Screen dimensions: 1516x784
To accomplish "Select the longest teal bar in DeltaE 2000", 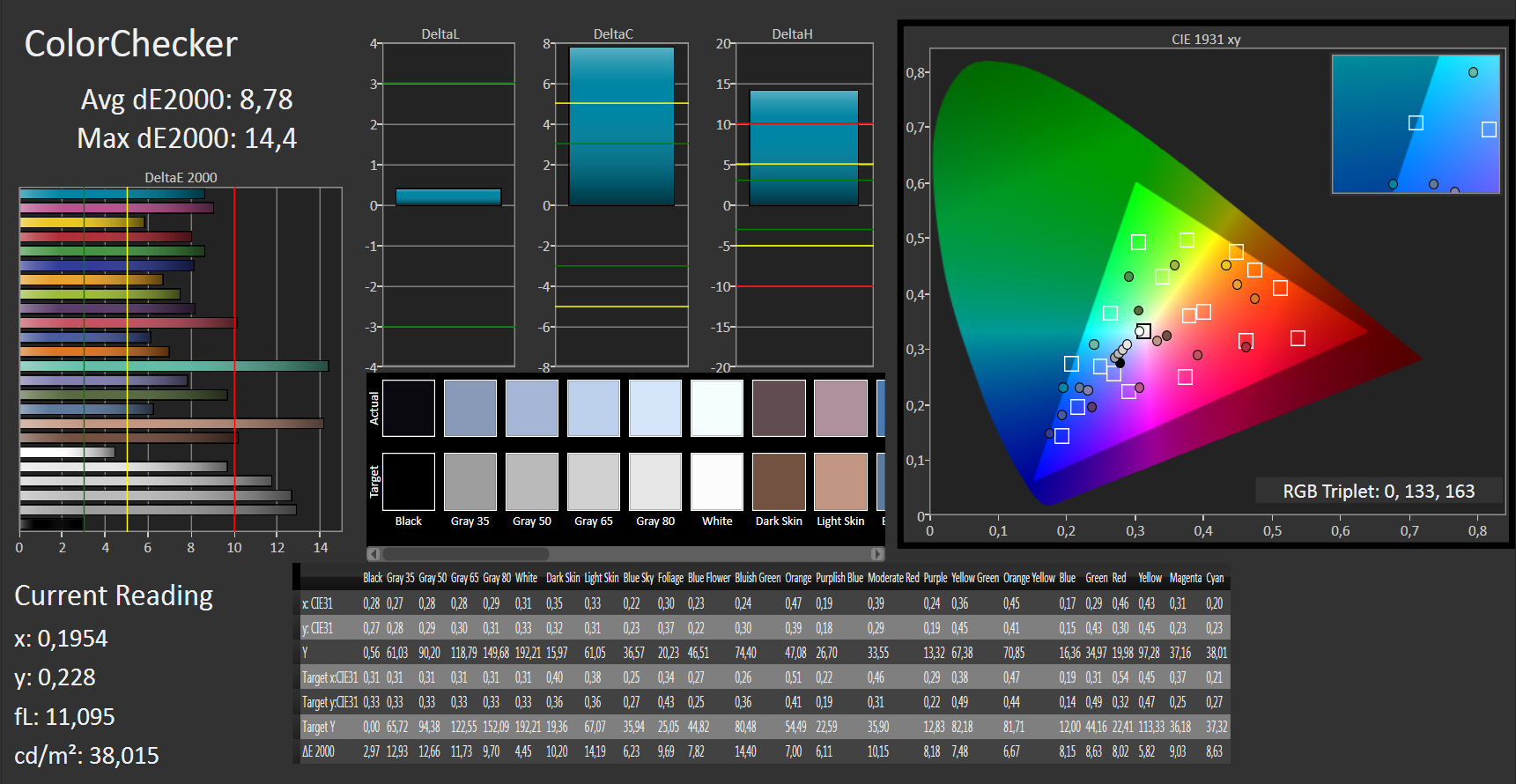I will point(174,366).
